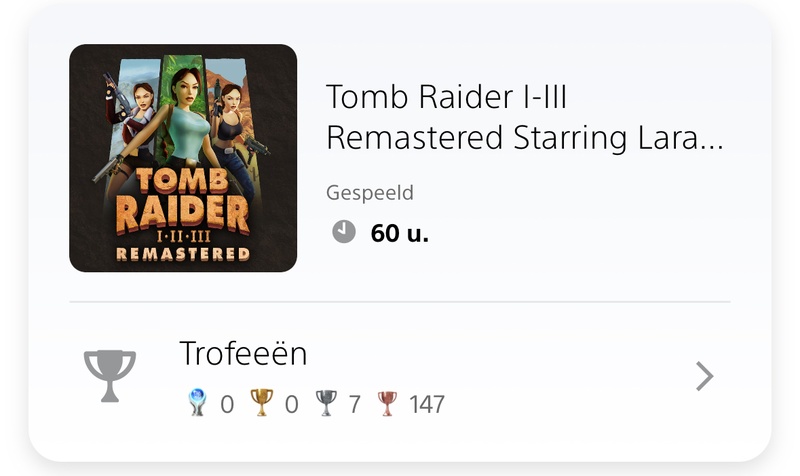
Task: Select the platinum trophy icon
Action: click(x=197, y=403)
